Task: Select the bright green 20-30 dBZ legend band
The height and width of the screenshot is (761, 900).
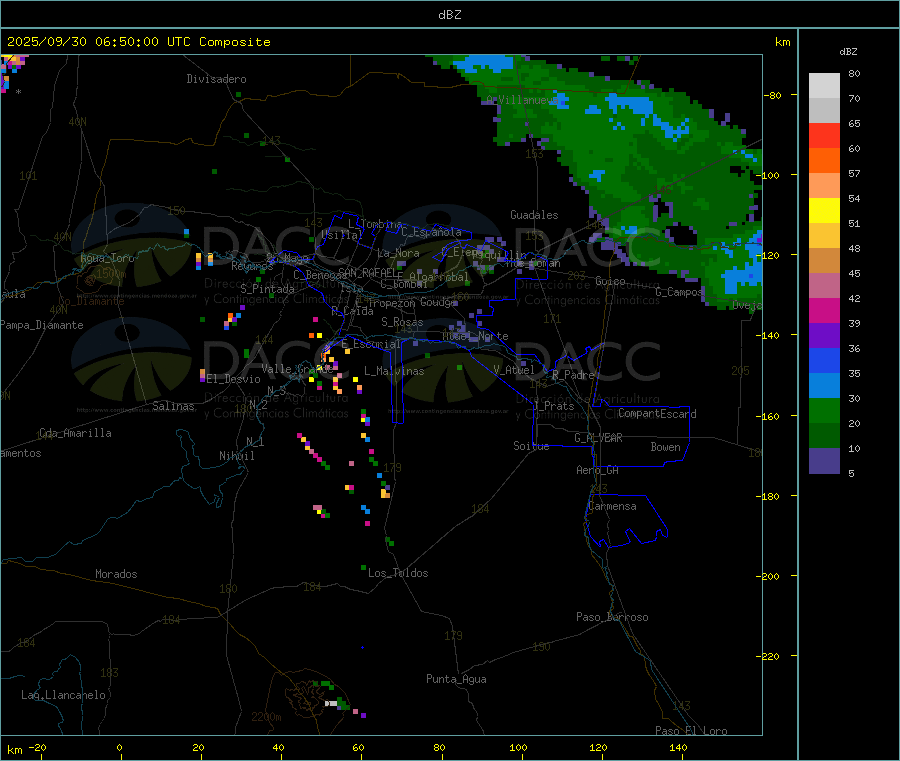Action: tap(824, 410)
